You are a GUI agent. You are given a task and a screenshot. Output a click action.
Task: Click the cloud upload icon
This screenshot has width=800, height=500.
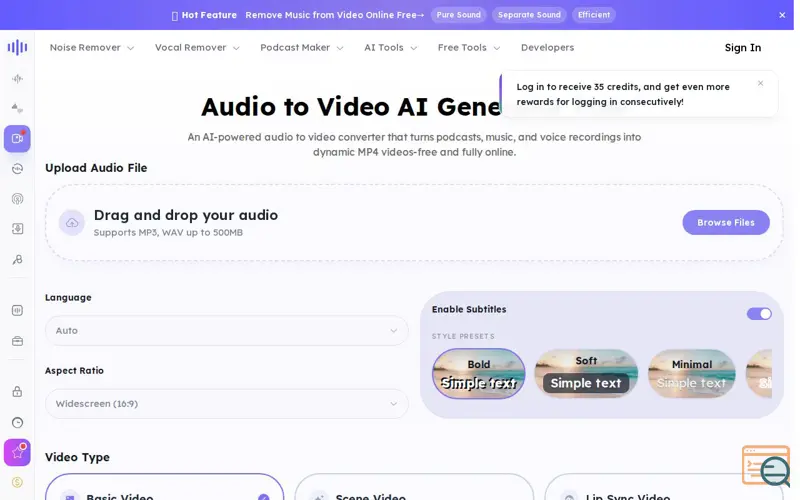71,222
